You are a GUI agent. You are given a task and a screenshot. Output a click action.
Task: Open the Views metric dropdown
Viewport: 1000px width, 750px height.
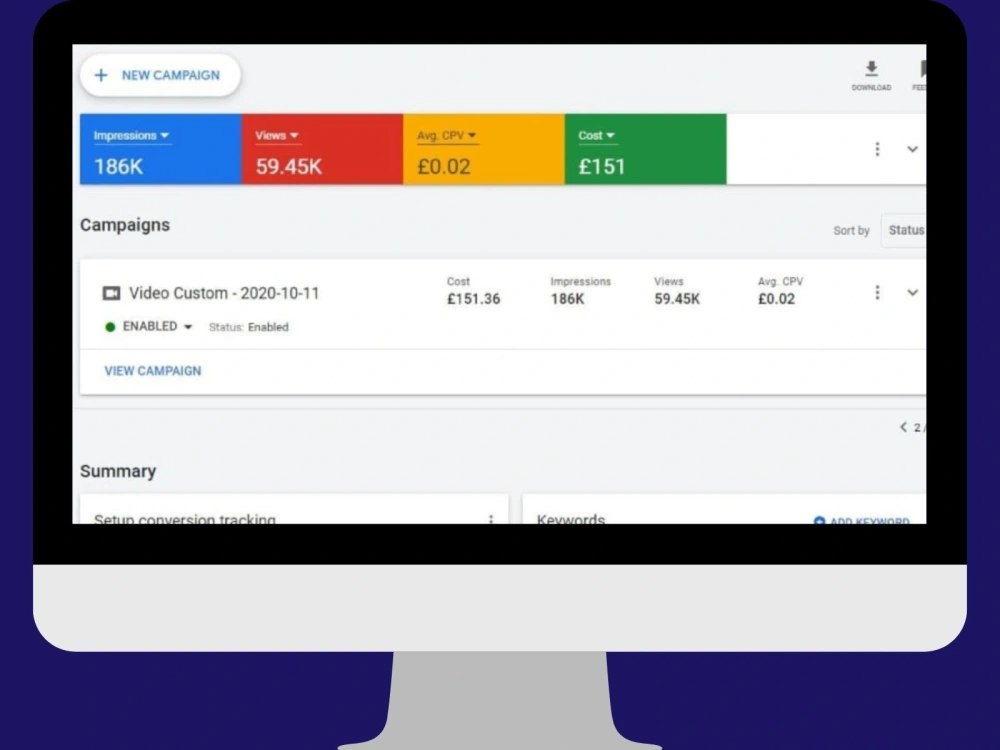(277, 136)
